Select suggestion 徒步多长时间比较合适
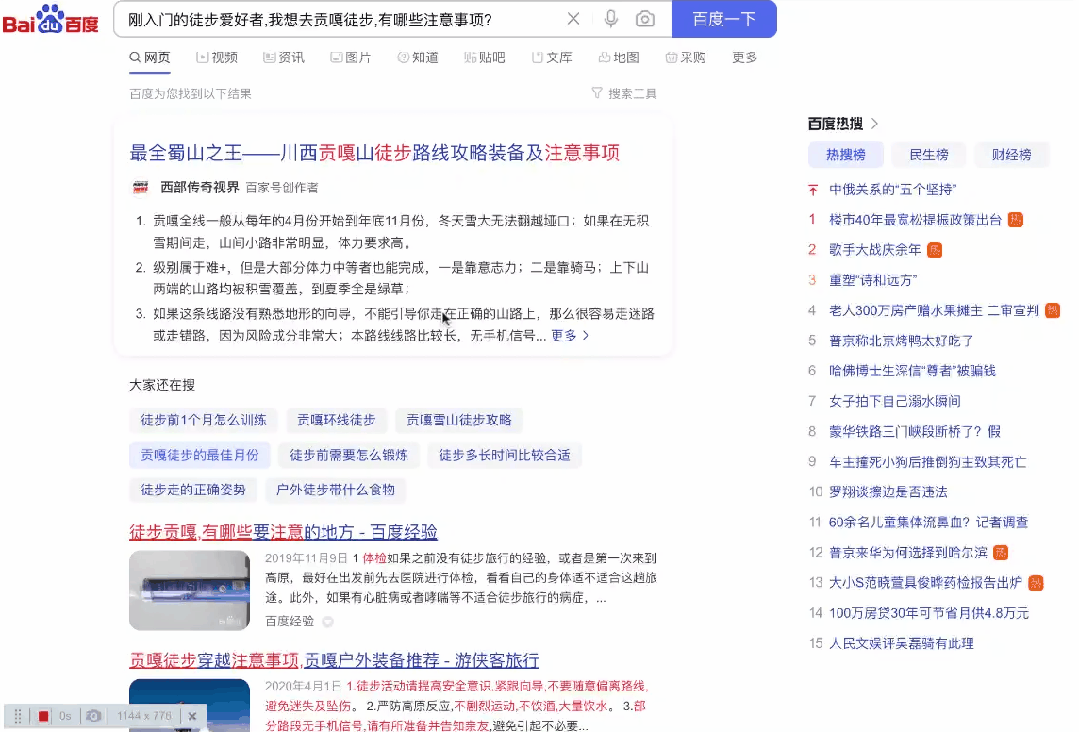The height and width of the screenshot is (732, 1079). 504,455
